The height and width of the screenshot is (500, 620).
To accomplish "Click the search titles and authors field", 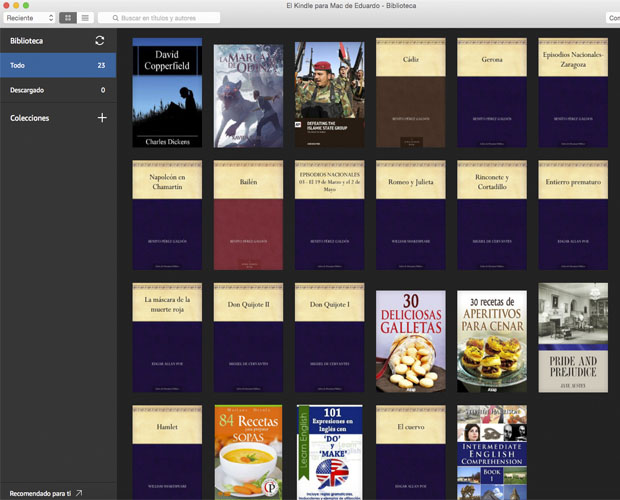I will tap(159, 18).
